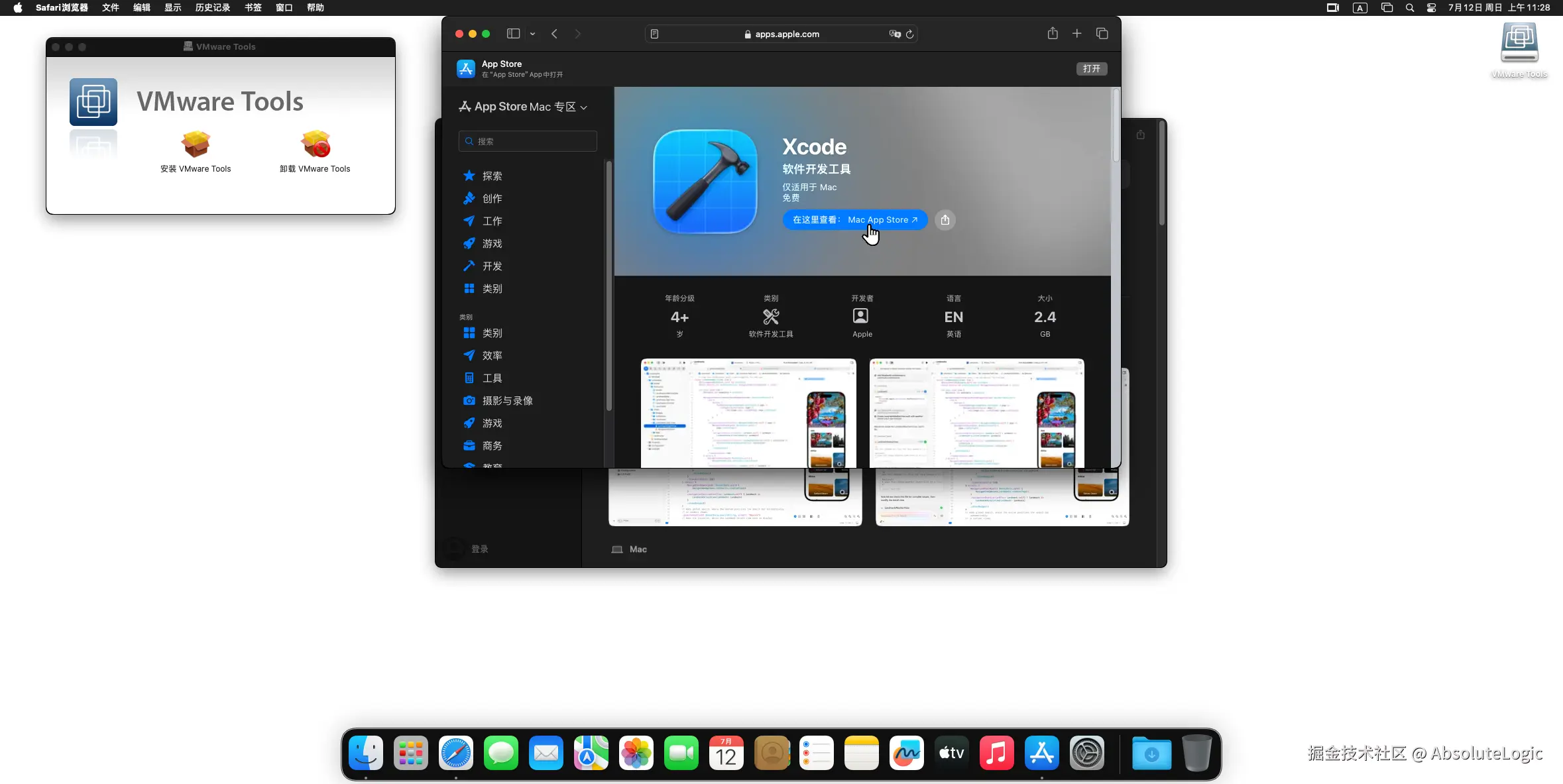Open Music from the Dock

coord(997,753)
